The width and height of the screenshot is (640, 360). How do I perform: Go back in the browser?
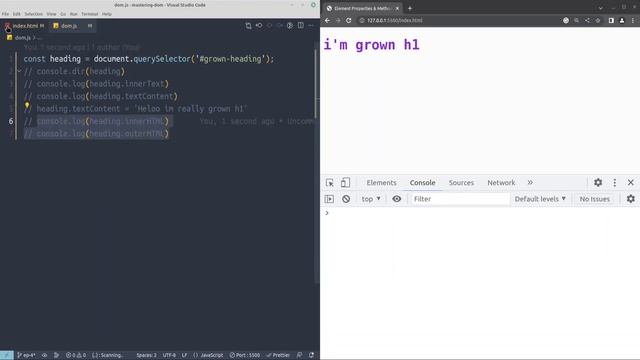click(327, 20)
